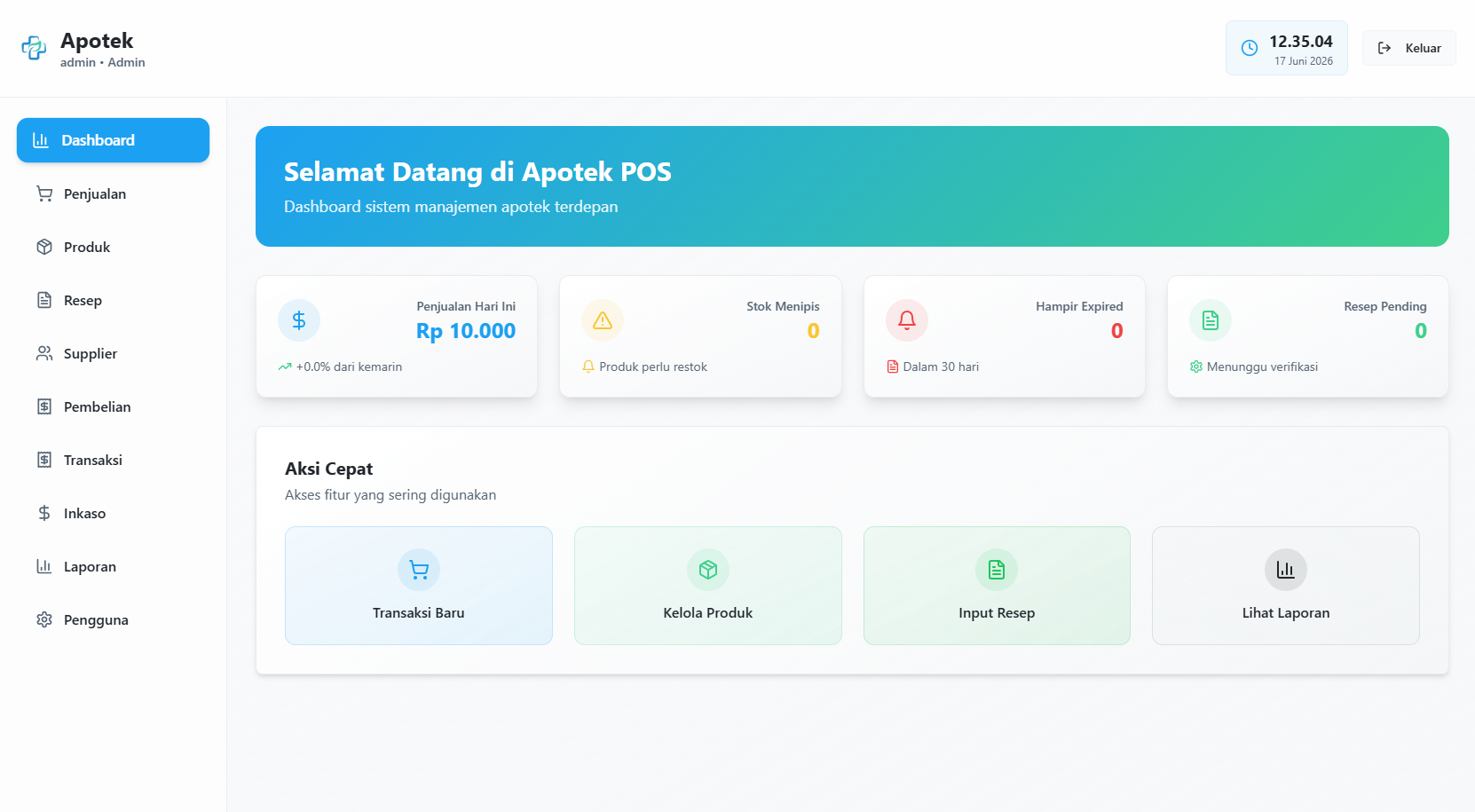Viewport: 1475px width, 812px height.
Task: Open the Lihat Laporan quick action
Action: (x=1286, y=586)
